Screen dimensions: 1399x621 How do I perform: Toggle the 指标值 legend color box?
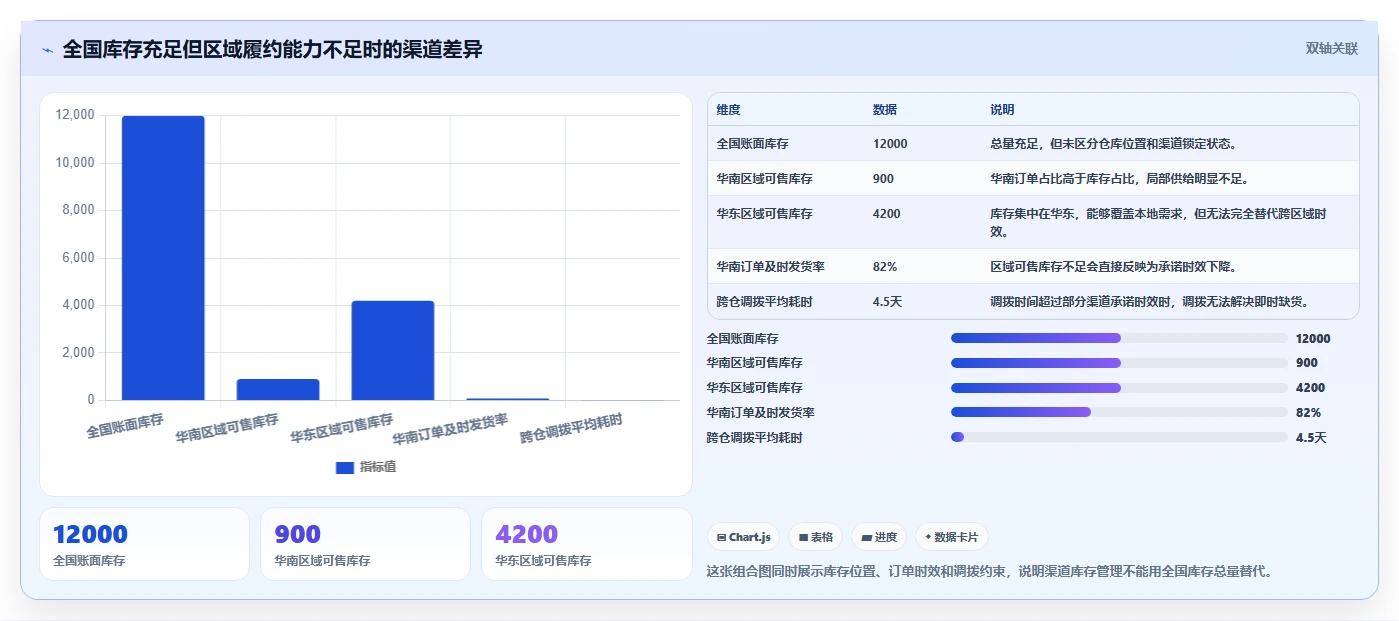click(x=345, y=467)
